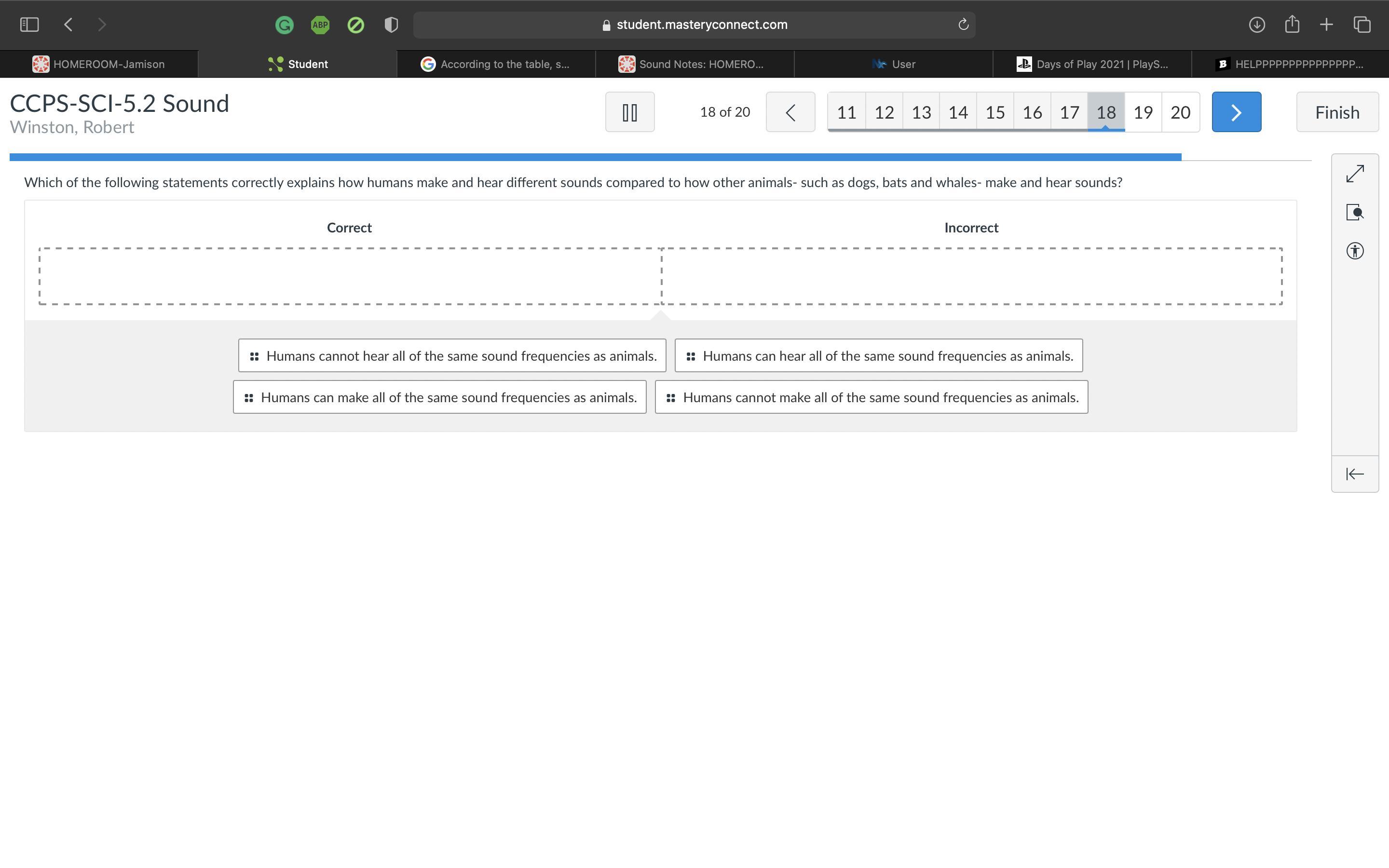Click the pause assessment icon
The image size is (1389, 868).
630,112
